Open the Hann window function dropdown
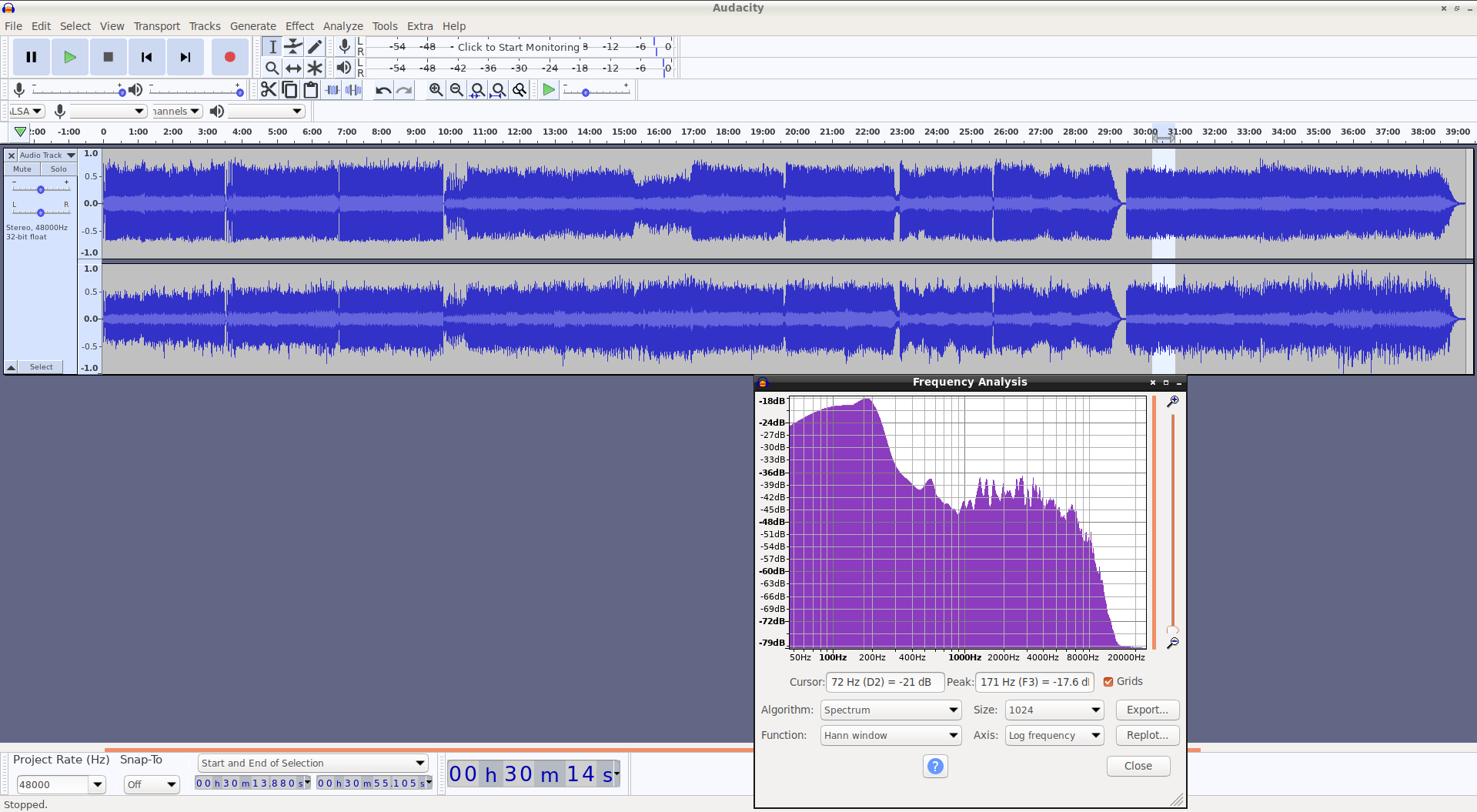 (891, 735)
